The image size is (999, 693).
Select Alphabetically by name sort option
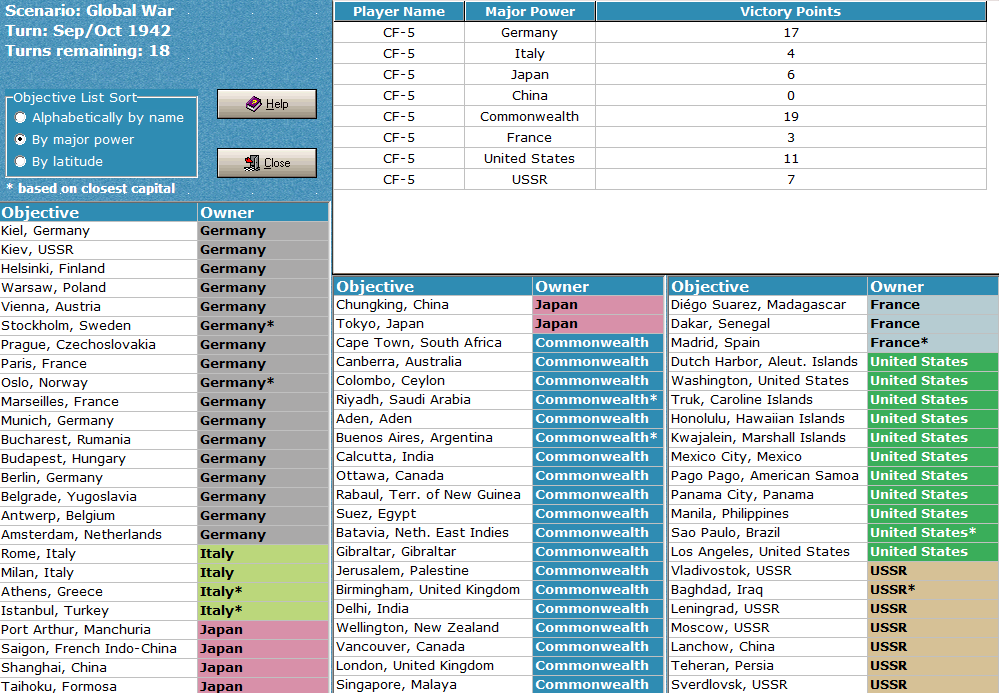pos(21,118)
